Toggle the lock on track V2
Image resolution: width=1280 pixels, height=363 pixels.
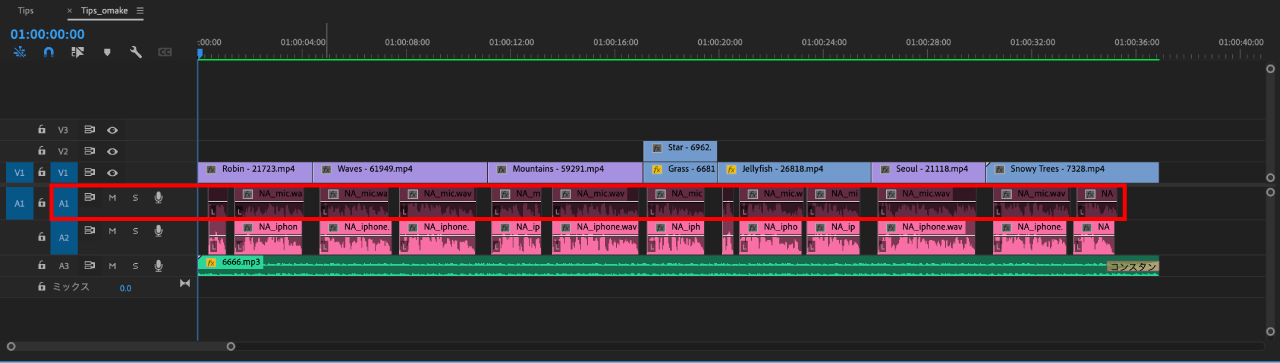42,151
